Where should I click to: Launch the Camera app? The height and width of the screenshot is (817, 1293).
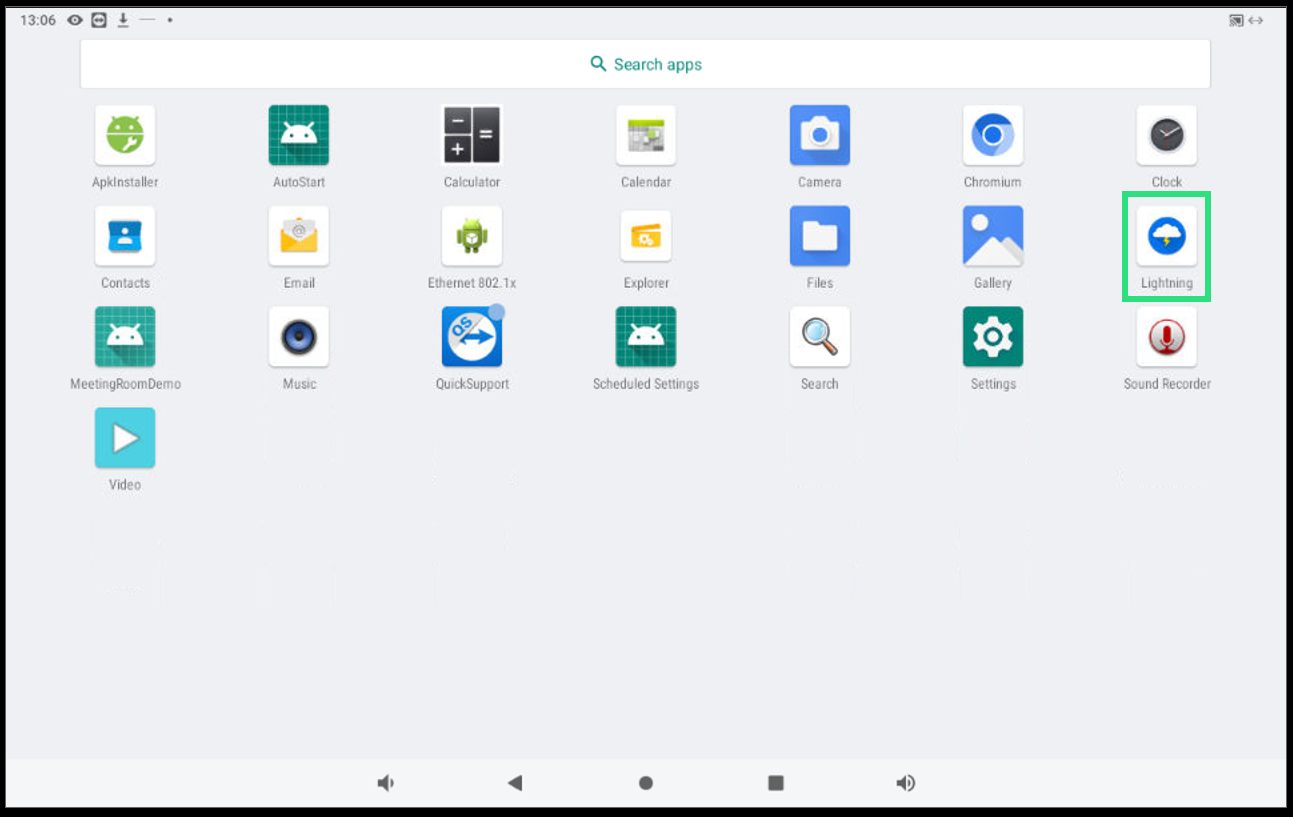(x=820, y=135)
